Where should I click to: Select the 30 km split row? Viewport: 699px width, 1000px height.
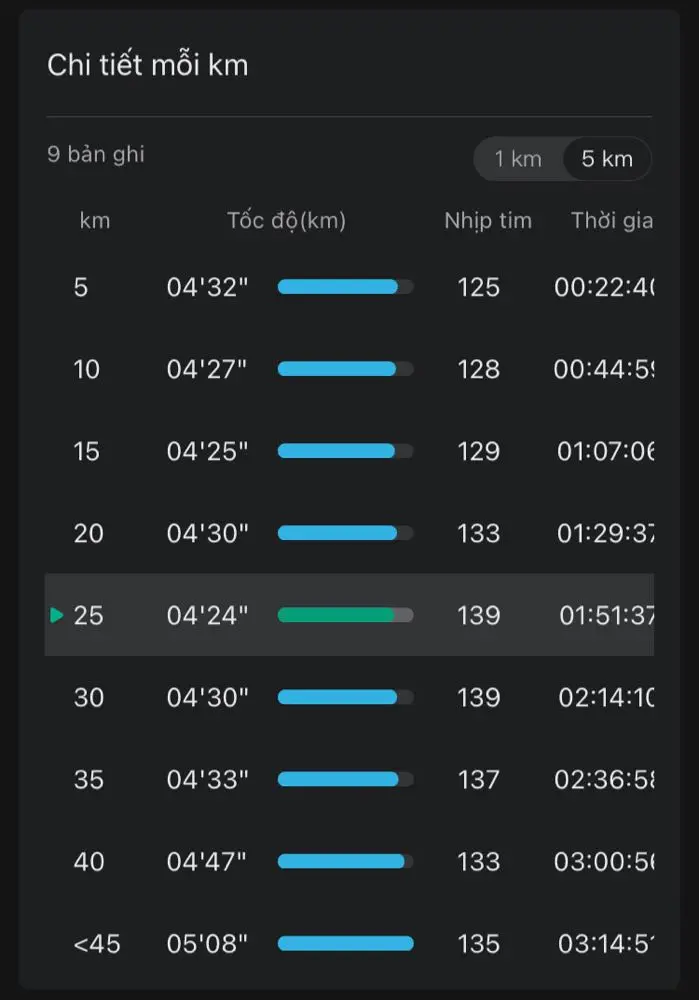350,697
